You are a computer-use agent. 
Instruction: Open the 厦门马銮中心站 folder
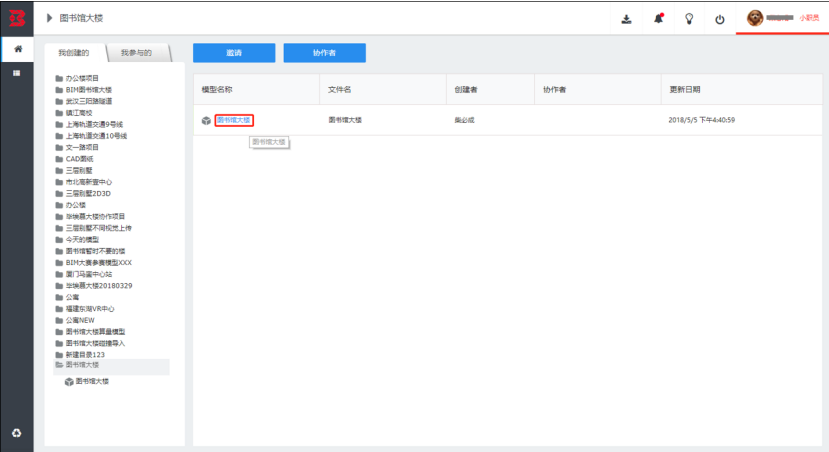coord(89,274)
